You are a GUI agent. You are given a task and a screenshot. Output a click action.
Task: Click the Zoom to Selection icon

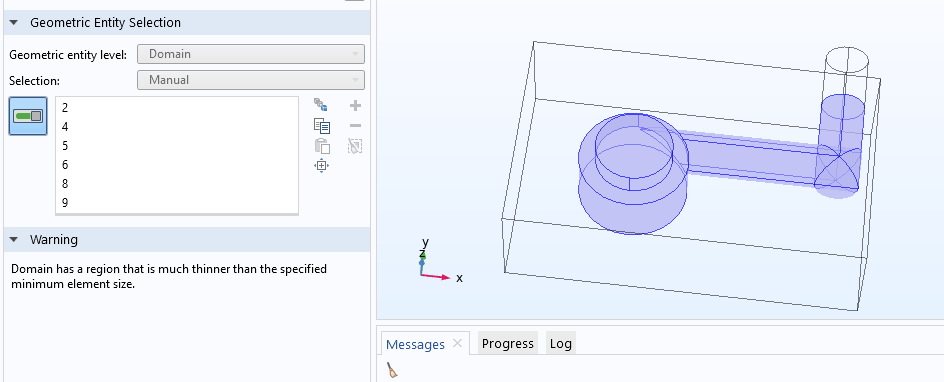321,165
